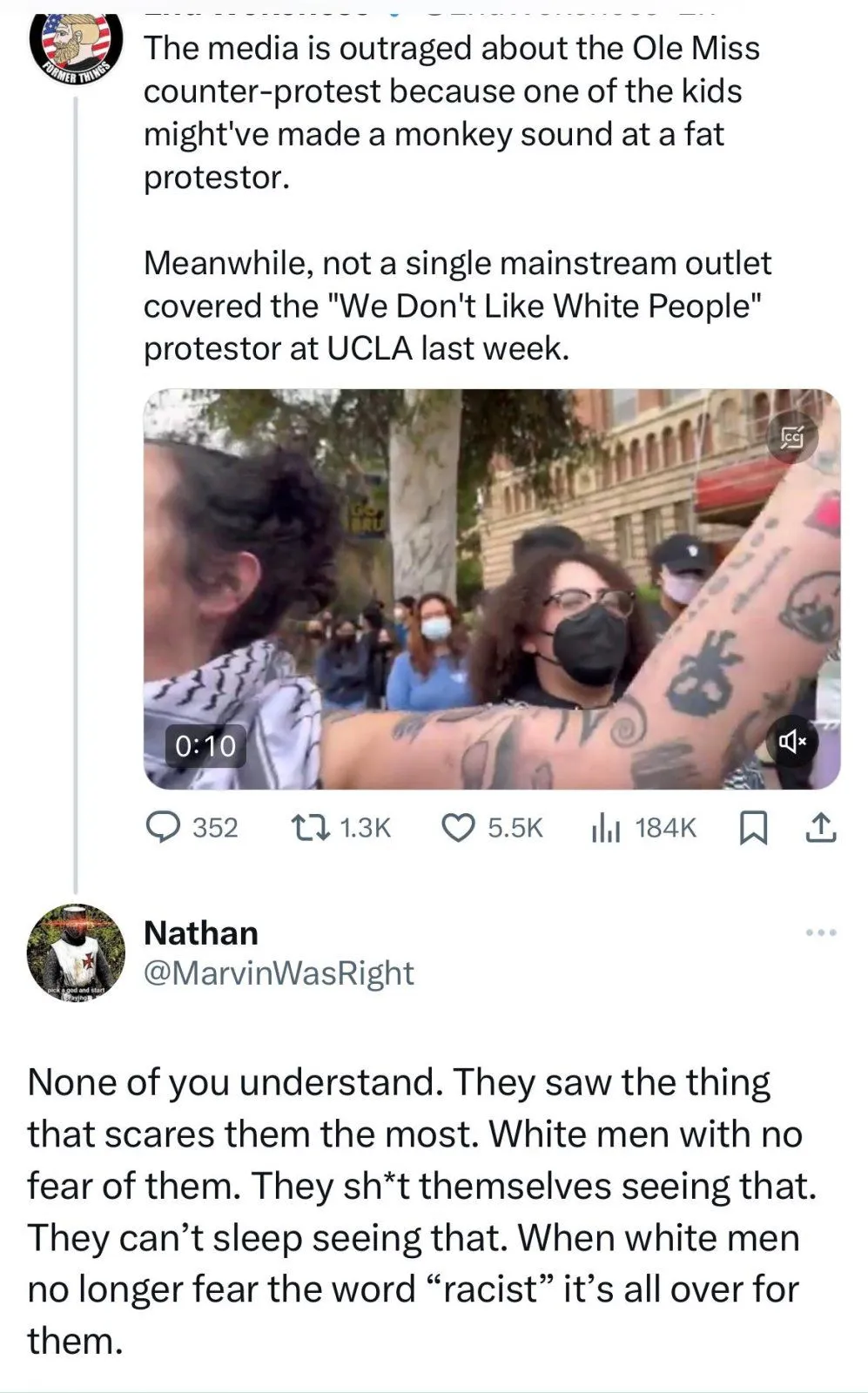Play the embedded protest video
This screenshot has width=868, height=1393.
[x=492, y=589]
